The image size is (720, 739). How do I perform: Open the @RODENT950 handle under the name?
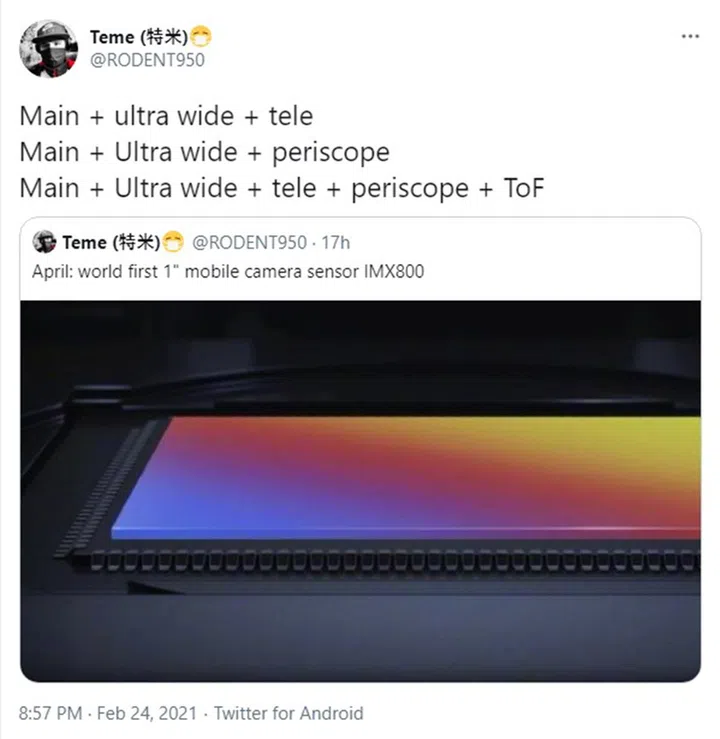(147, 60)
